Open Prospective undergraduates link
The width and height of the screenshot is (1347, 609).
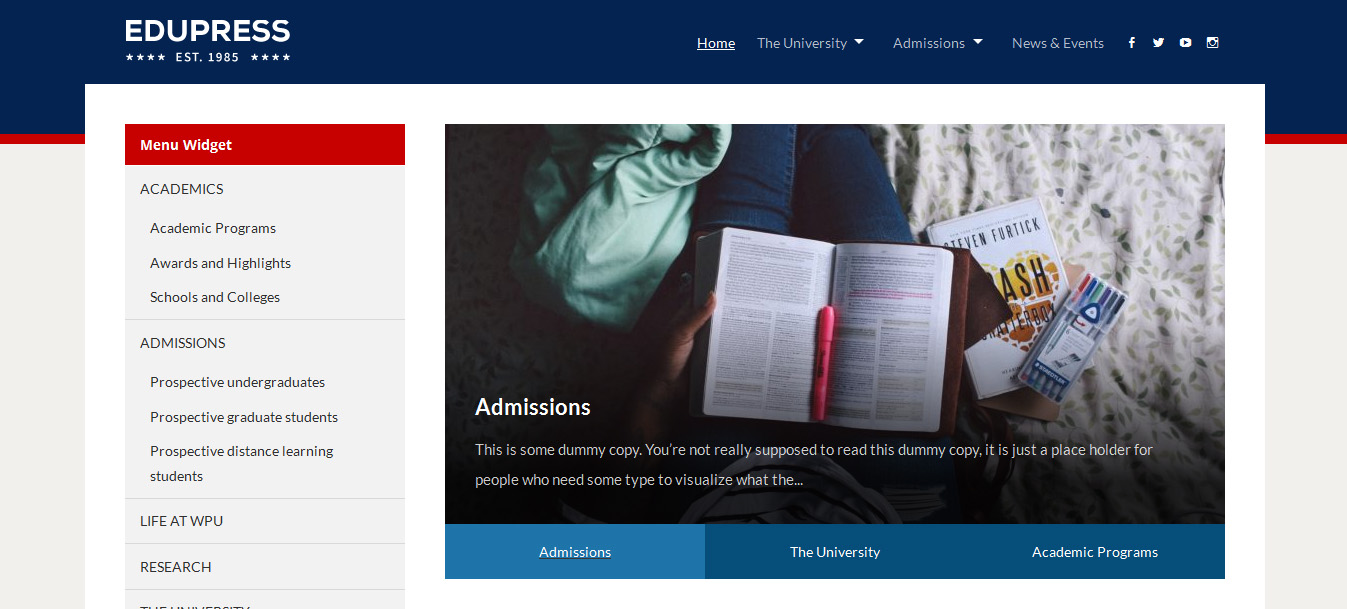(x=237, y=382)
